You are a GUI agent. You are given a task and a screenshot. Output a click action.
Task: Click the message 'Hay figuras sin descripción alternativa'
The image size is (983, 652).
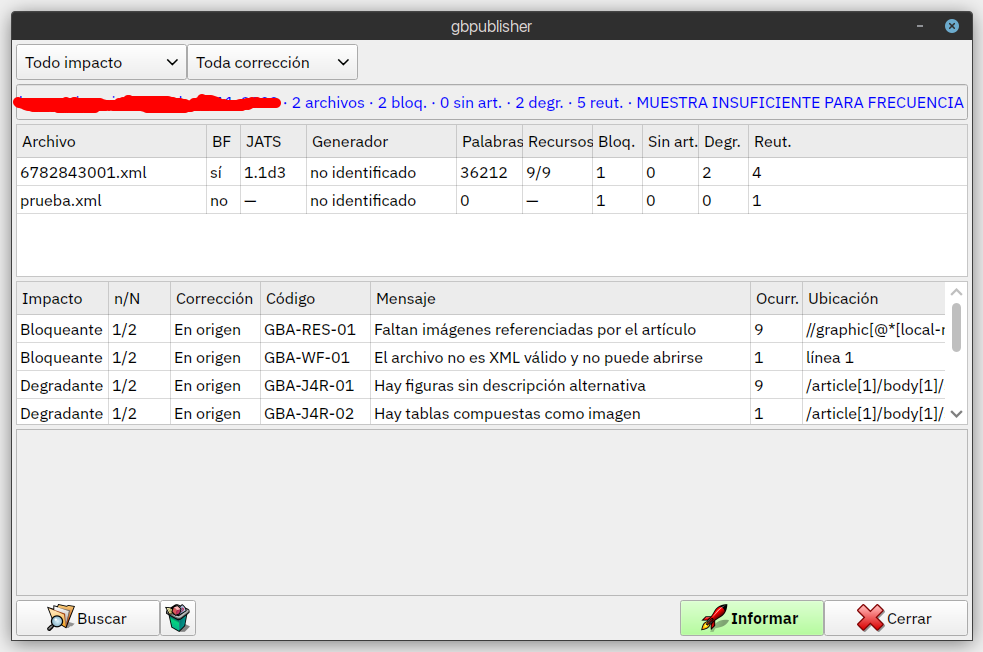[x=510, y=386]
